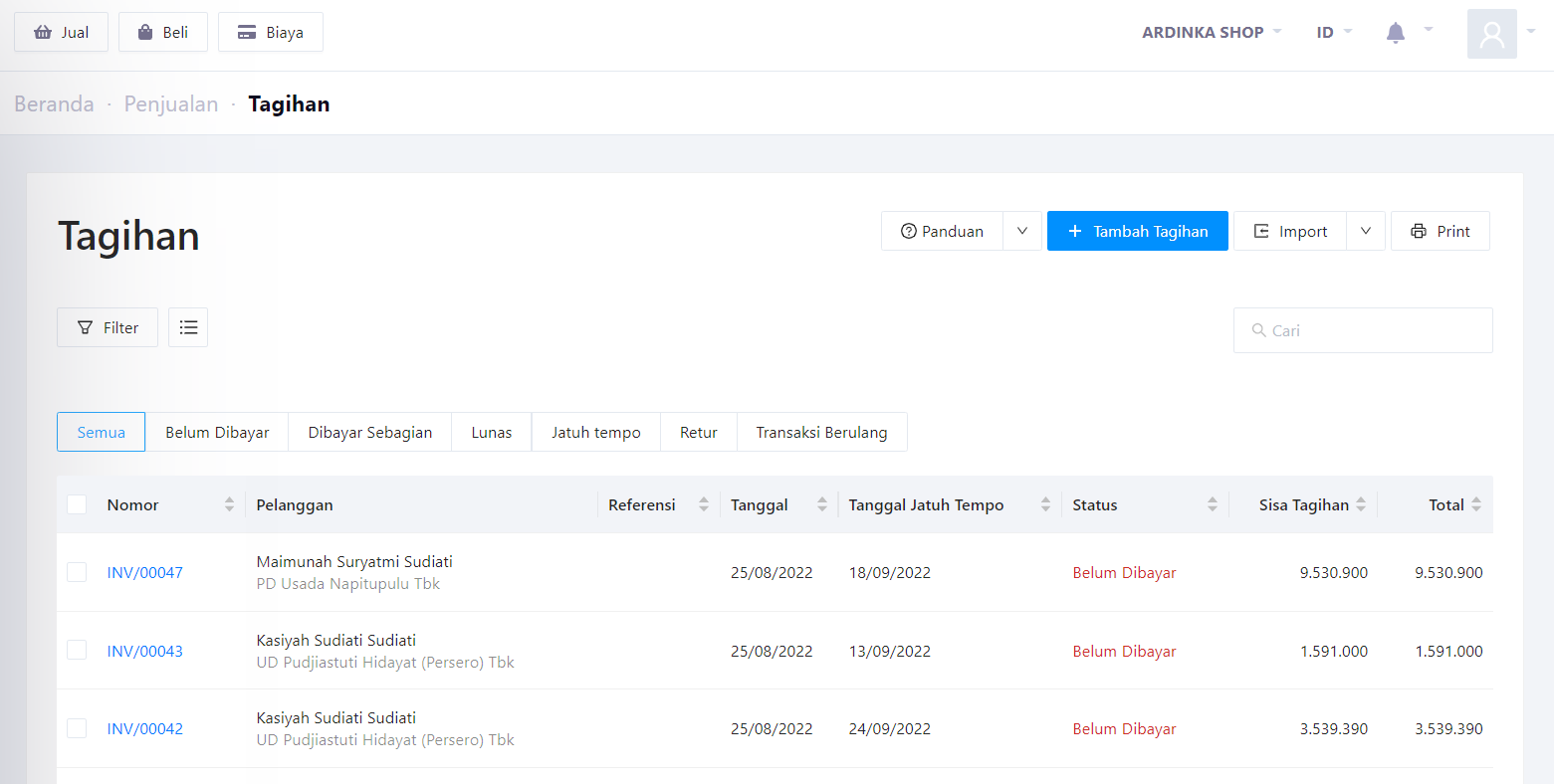Sort by Sisa Tagihan arrows

pyautogui.click(x=1361, y=504)
